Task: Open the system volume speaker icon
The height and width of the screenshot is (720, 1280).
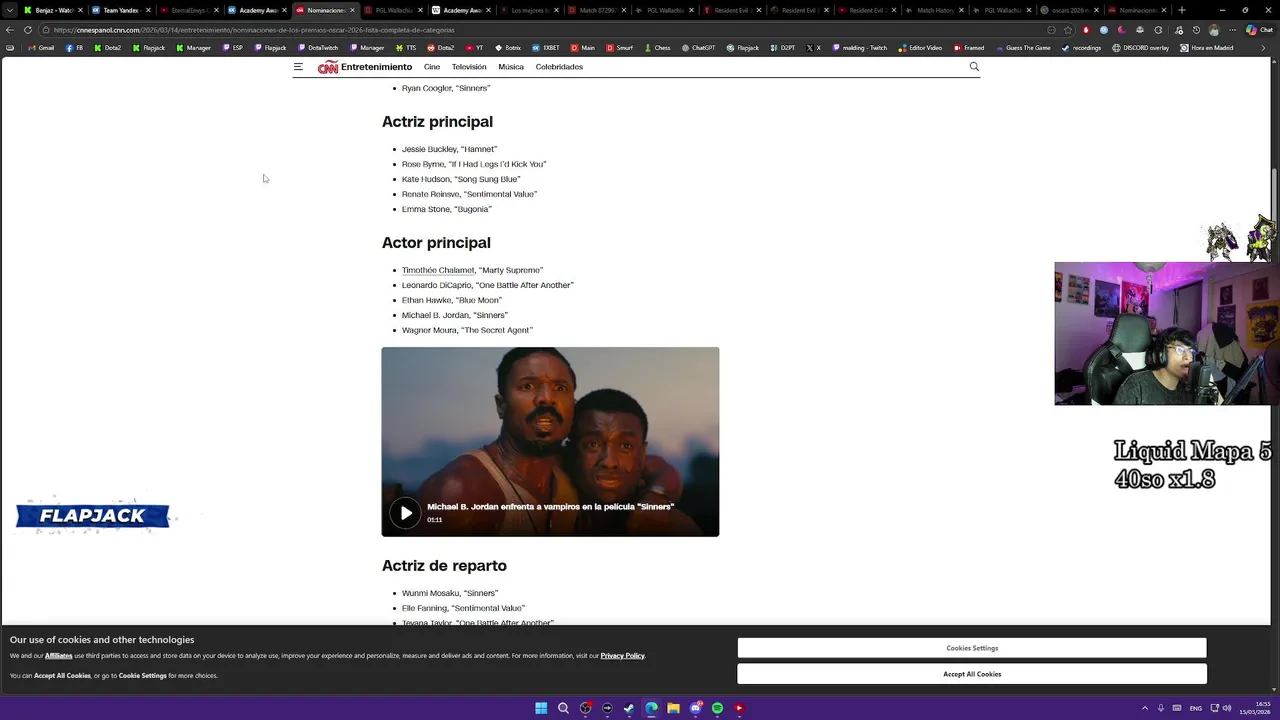Action: point(1227,708)
